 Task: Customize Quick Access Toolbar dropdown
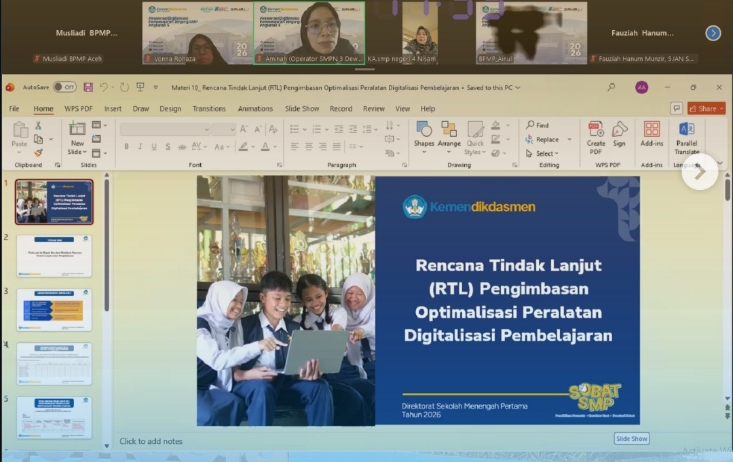coord(156,87)
